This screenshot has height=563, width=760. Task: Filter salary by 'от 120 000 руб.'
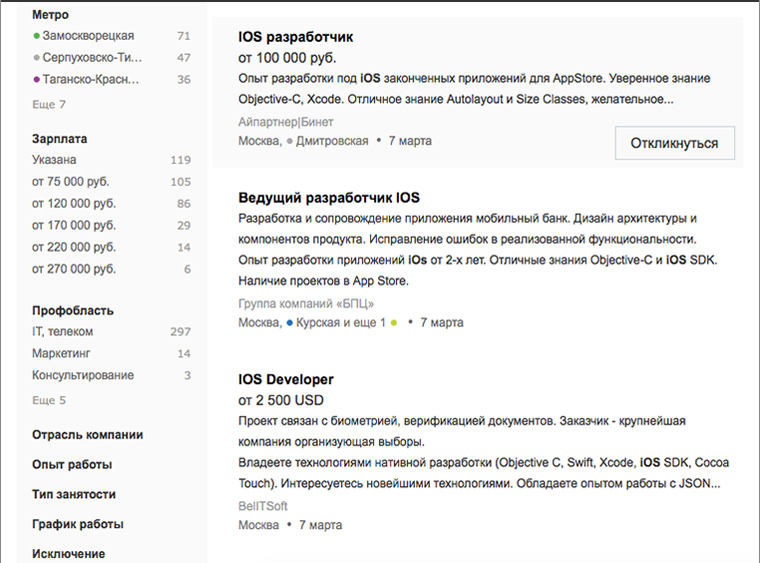(74, 203)
